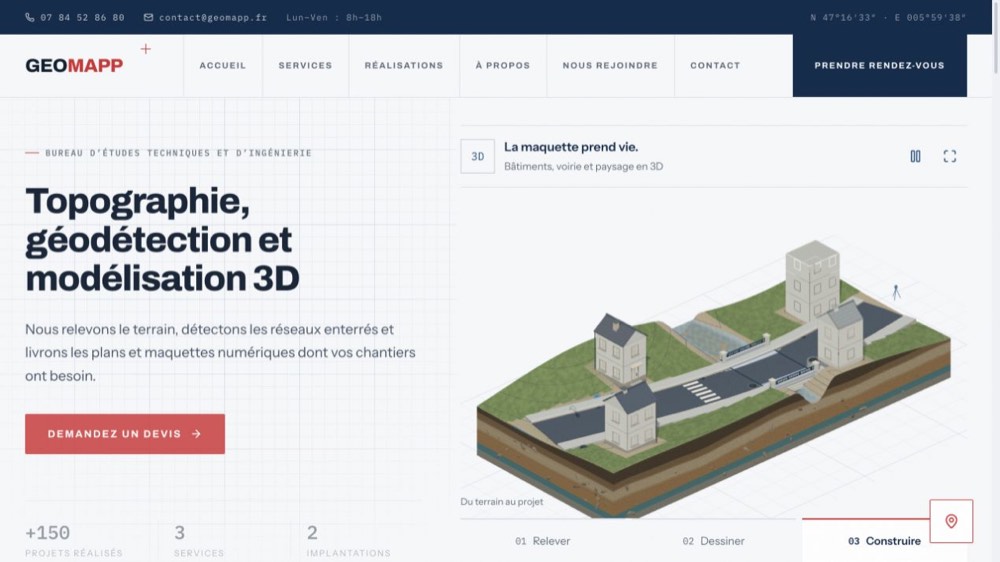Click the 'Du terrain au projet' caption

click(502, 501)
